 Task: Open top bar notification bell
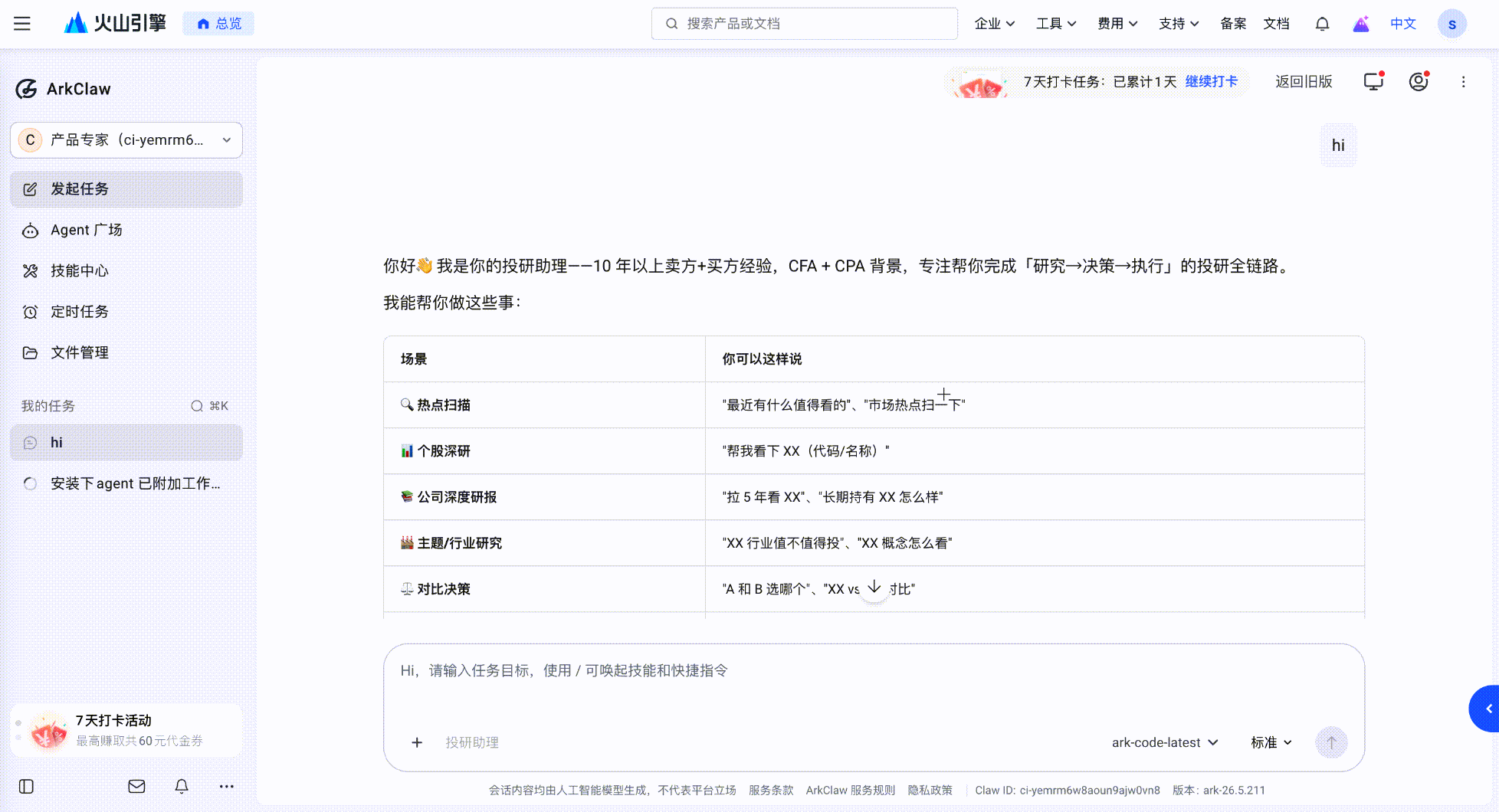pyautogui.click(x=1322, y=24)
